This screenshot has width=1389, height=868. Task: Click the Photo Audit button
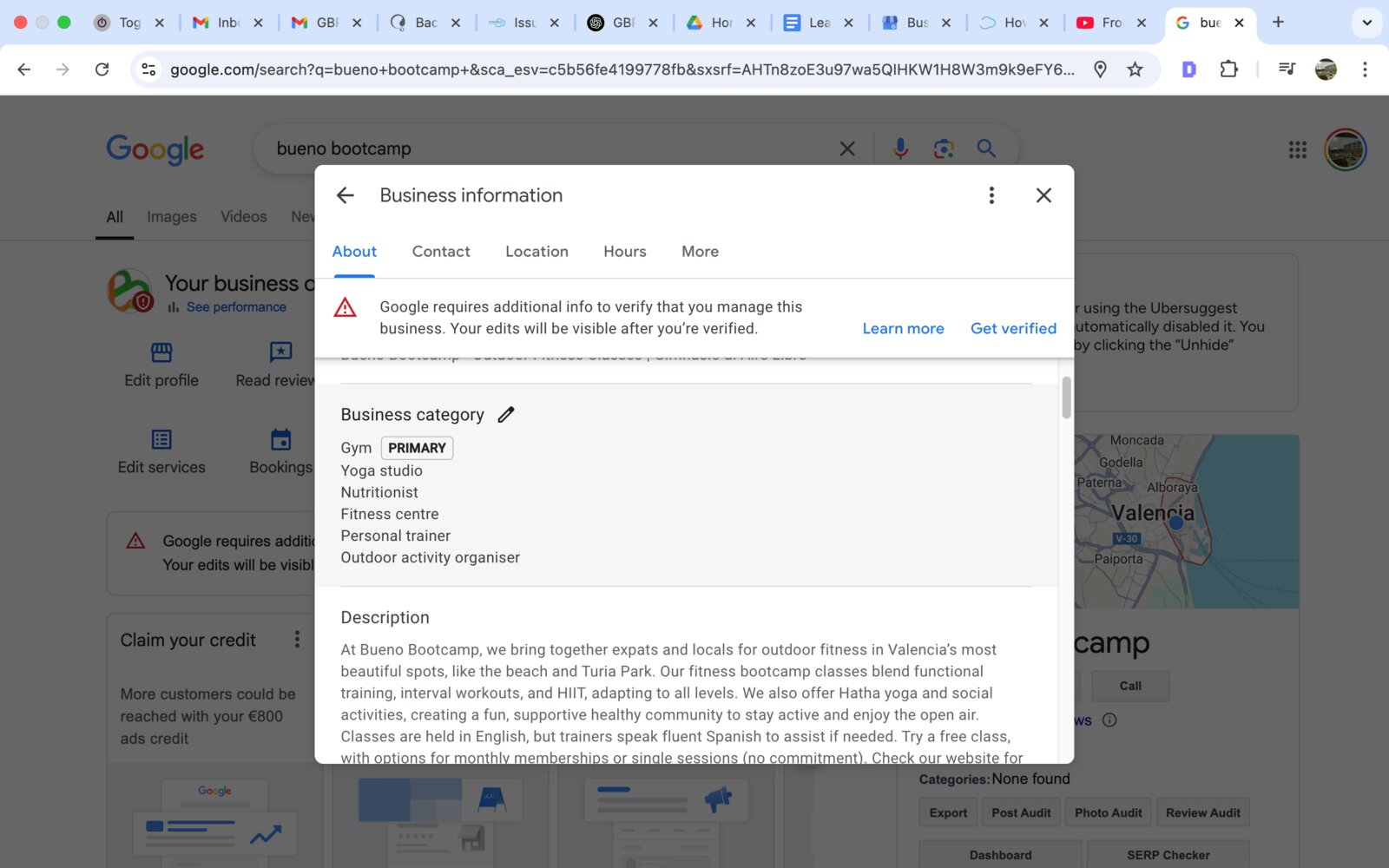point(1109,813)
